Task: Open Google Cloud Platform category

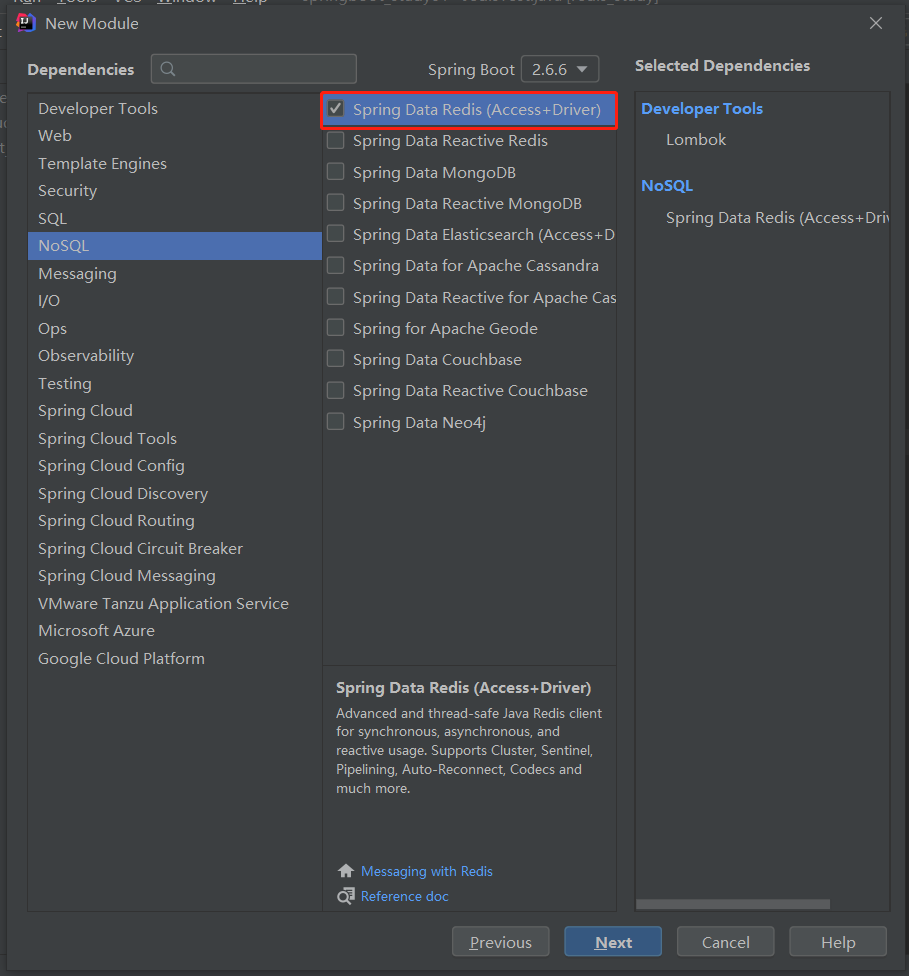Action: 175,659
